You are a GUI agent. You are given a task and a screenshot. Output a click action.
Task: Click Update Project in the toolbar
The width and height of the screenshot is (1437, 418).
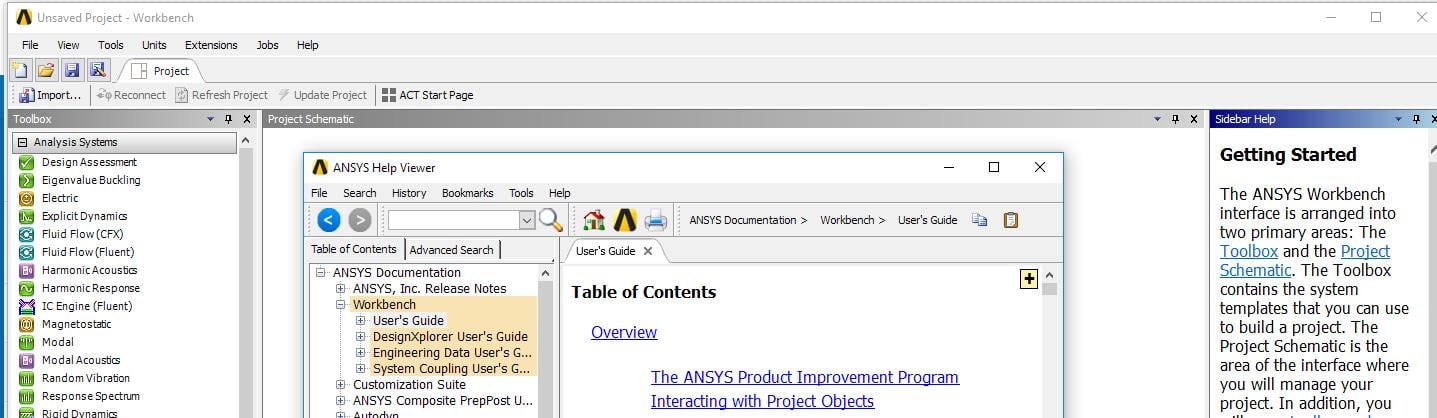[x=322, y=95]
